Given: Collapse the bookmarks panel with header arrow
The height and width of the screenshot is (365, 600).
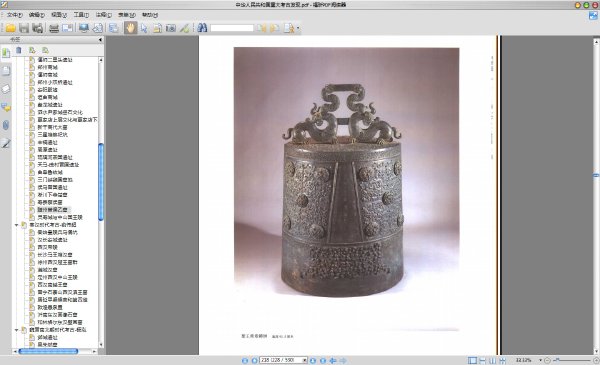Looking at the screenshot, I should pyautogui.click(x=100, y=39).
